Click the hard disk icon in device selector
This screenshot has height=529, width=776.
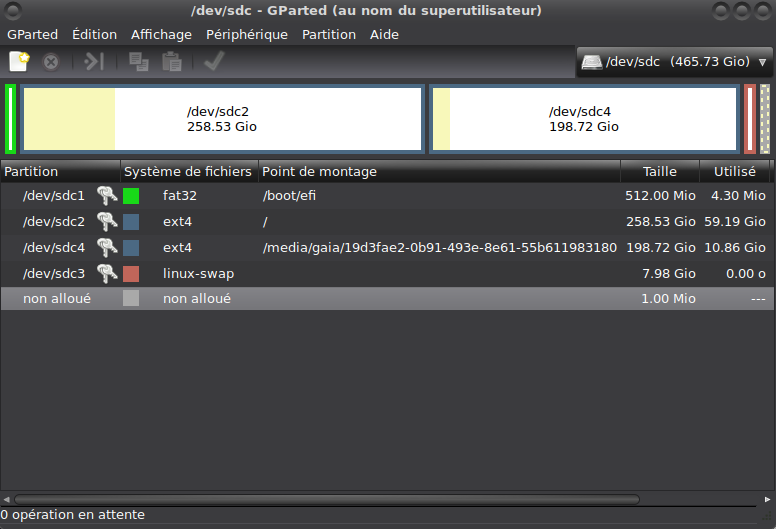pos(591,62)
